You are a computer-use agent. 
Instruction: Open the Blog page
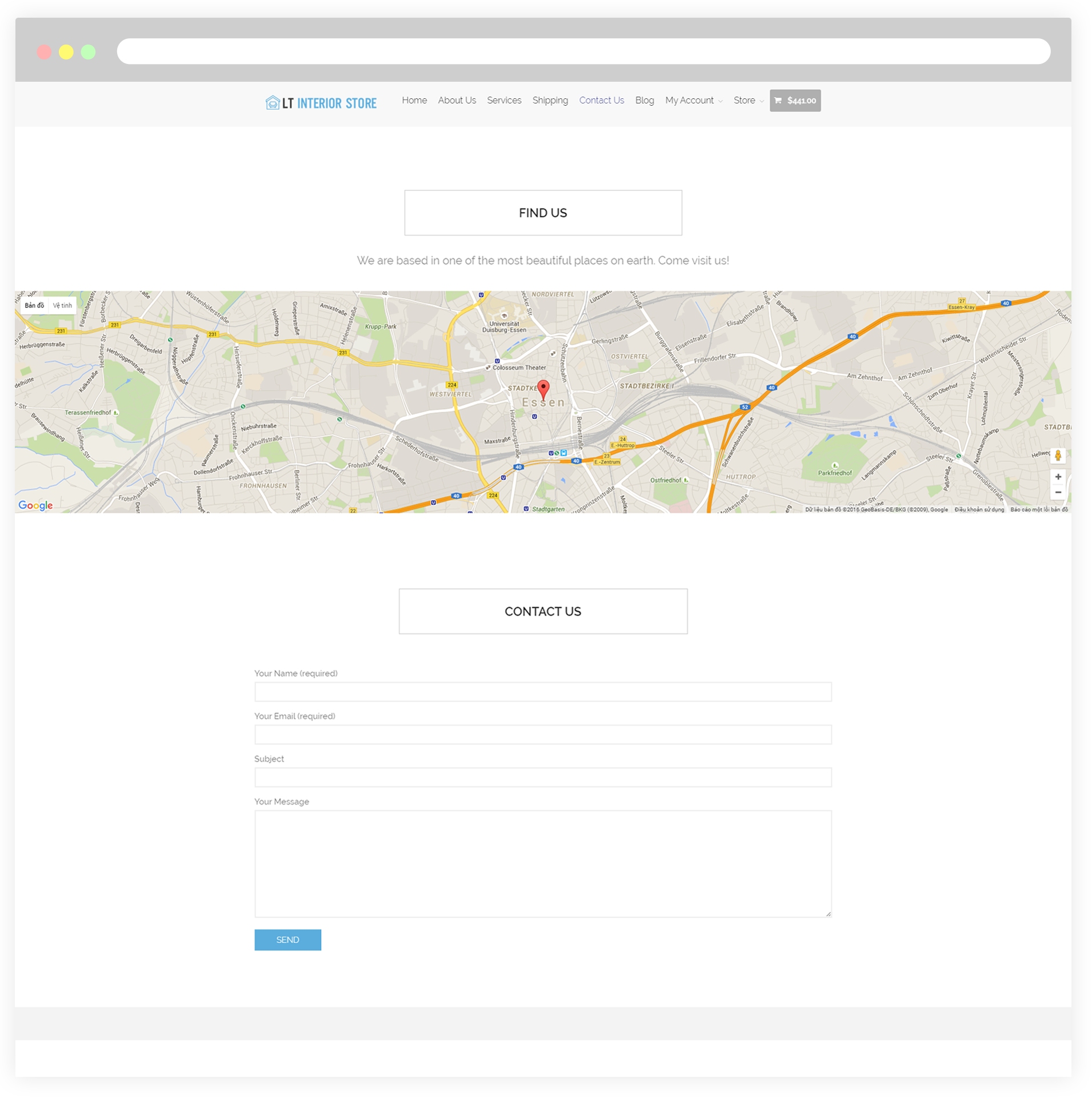click(x=645, y=101)
